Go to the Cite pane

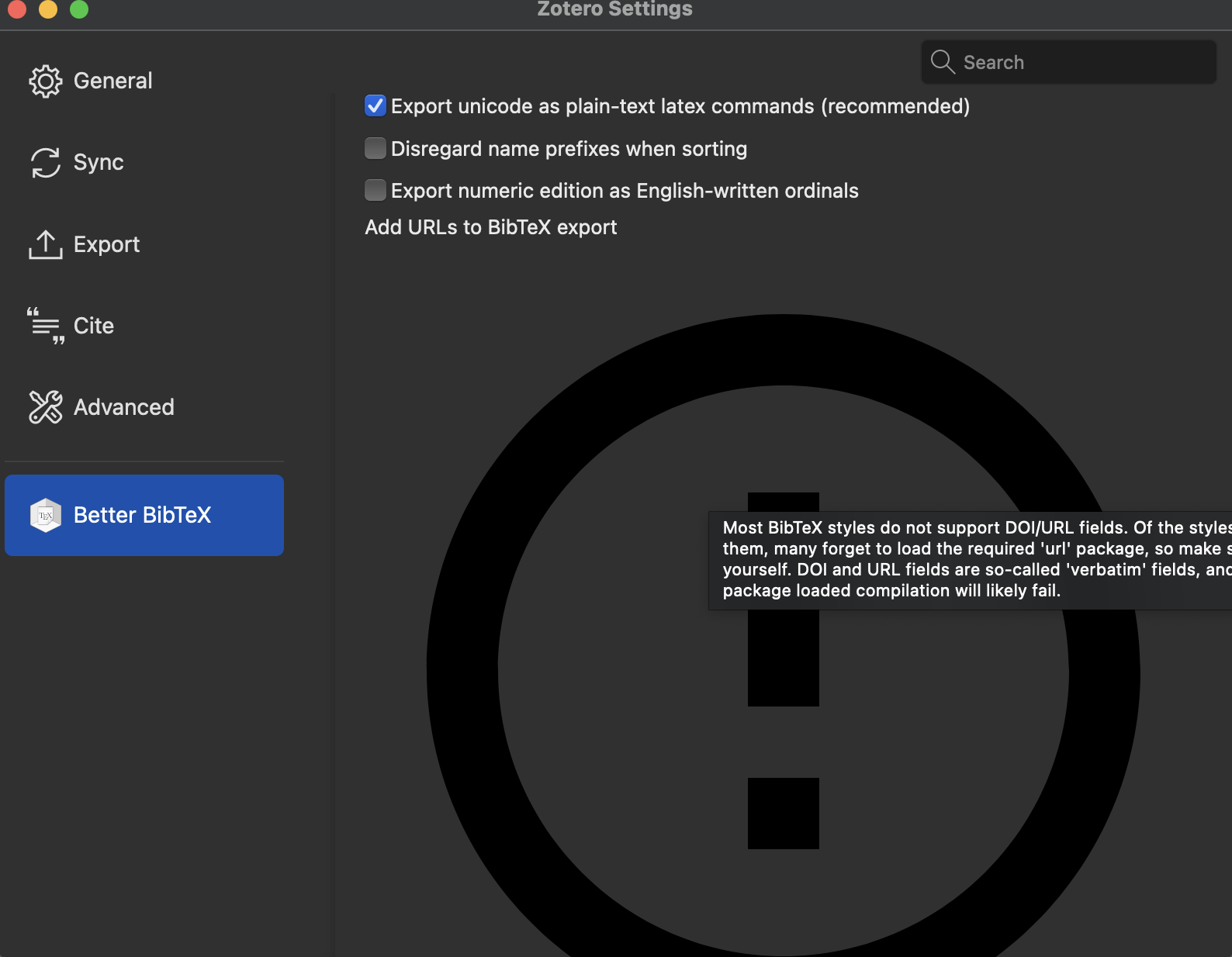(144, 326)
